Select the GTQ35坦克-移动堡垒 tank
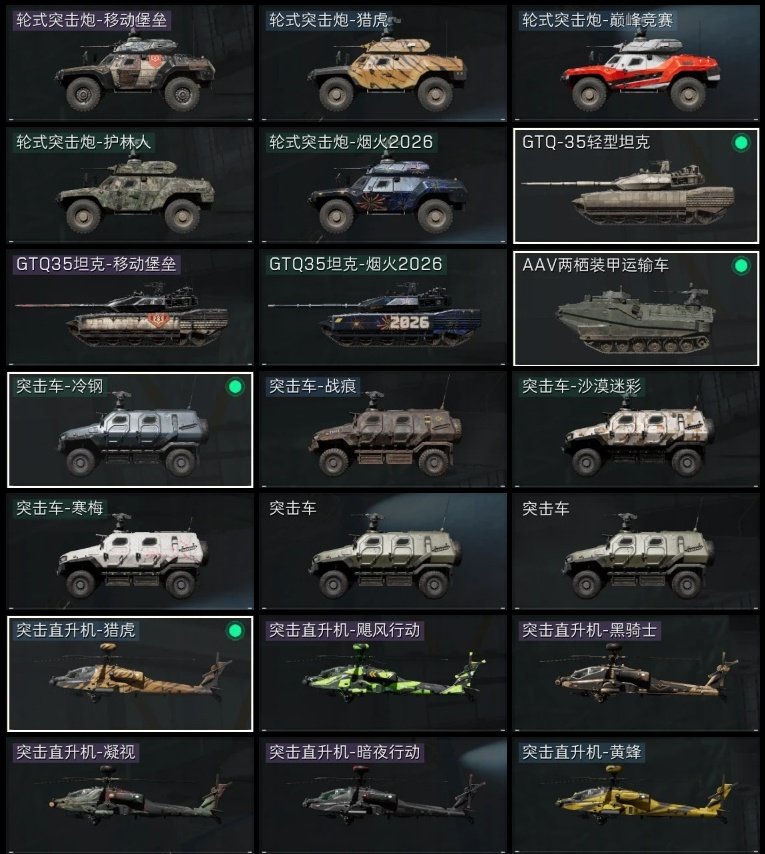Viewport: 765px width, 854px height. [130, 308]
